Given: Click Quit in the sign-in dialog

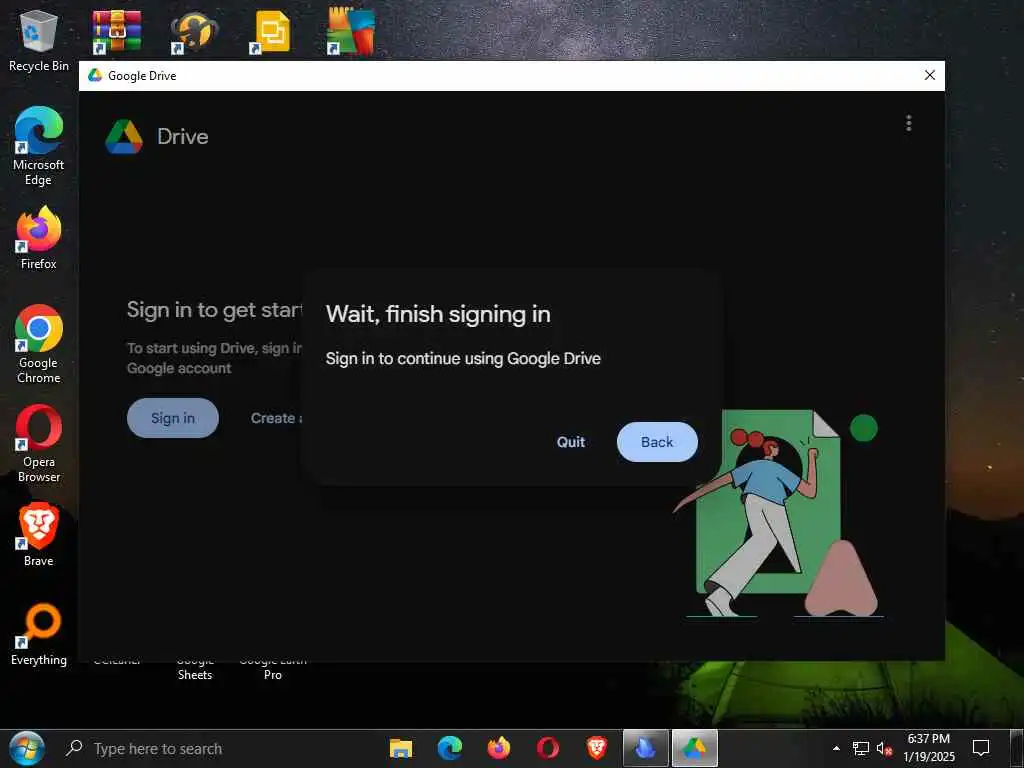Looking at the screenshot, I should tap(571, 442).
